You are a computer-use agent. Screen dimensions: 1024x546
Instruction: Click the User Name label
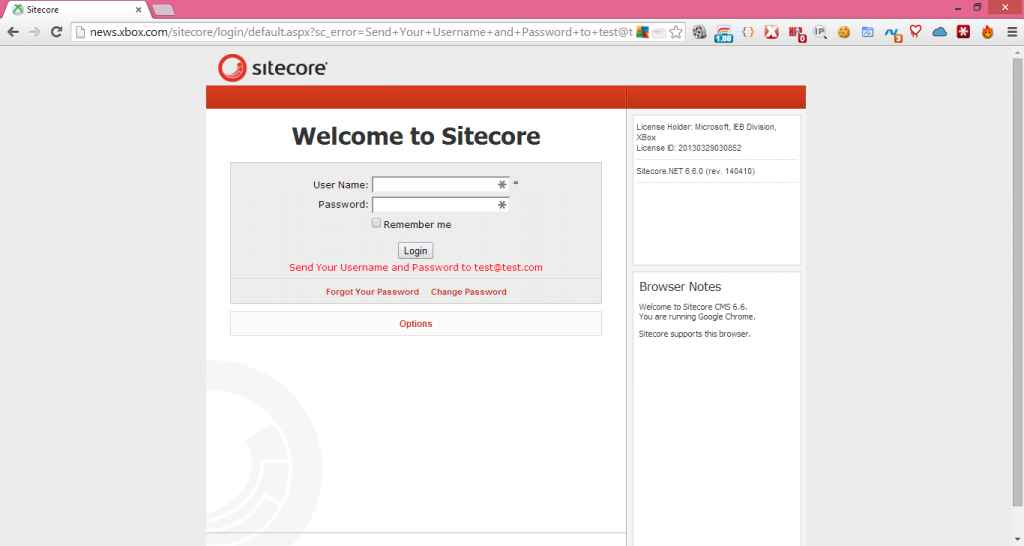(x=340, y=185)
